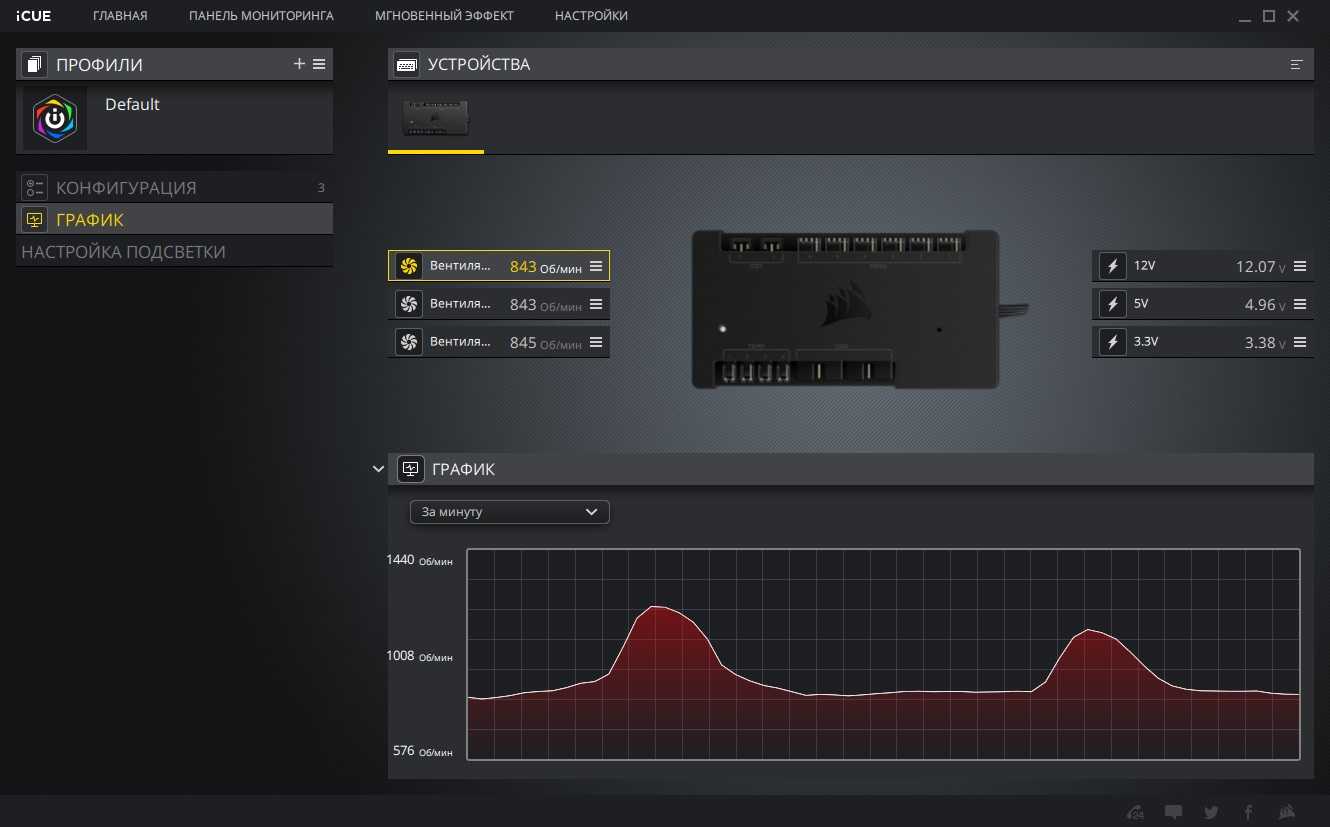The height and width of the screenshot is (827, 1330).
Task: Open the devices panel options icon
Action: point(1297,65)
